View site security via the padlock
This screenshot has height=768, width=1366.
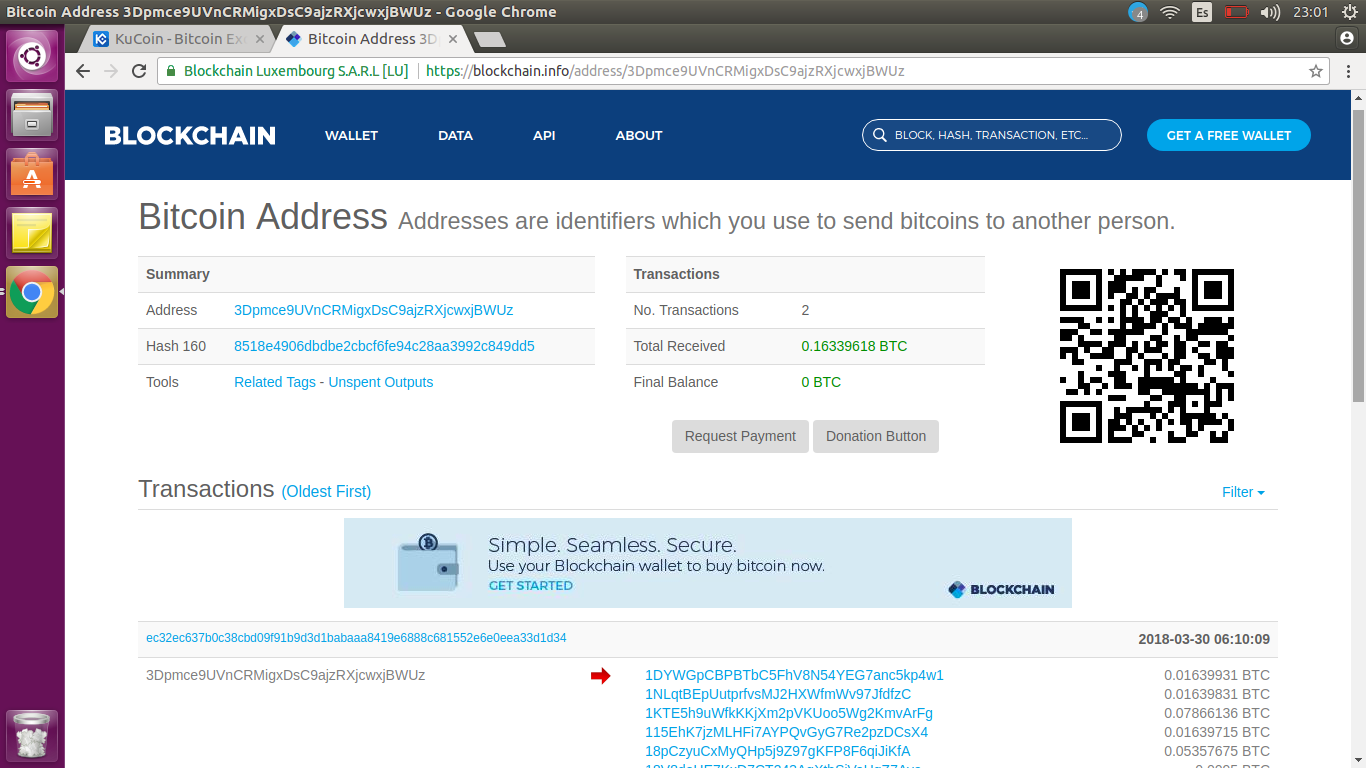tap(171, 71)
